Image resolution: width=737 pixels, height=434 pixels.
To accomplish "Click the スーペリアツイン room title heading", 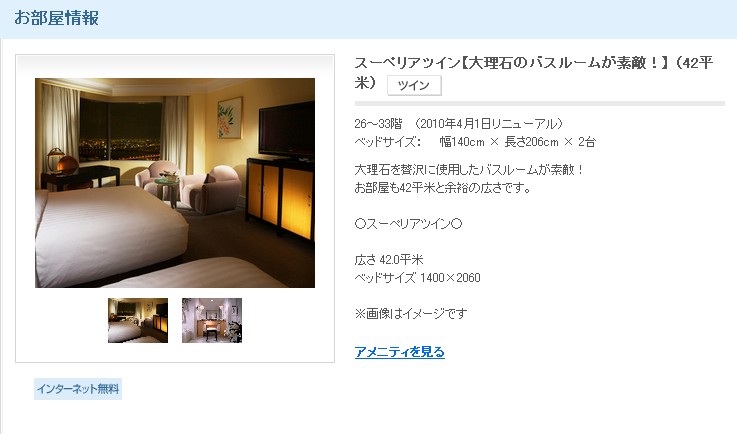I will pos(534,72).
